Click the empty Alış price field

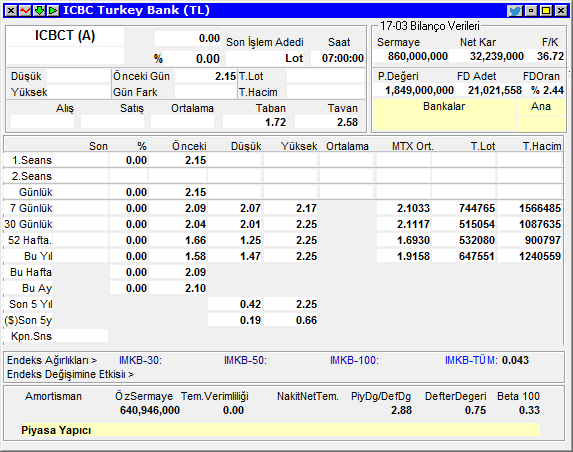click(42, 122)
